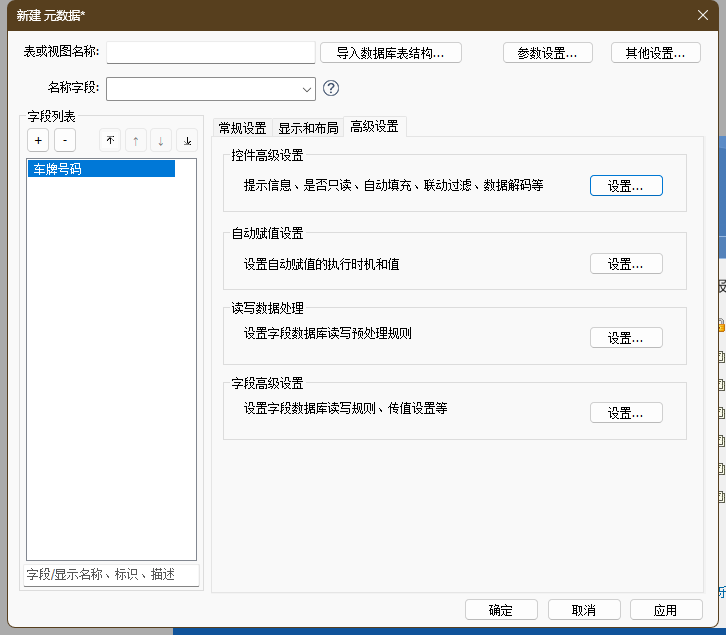726x635 pixels.
Task: Select the 高级设置 tab
Action: pyautogui.click(x=374, y=127)
